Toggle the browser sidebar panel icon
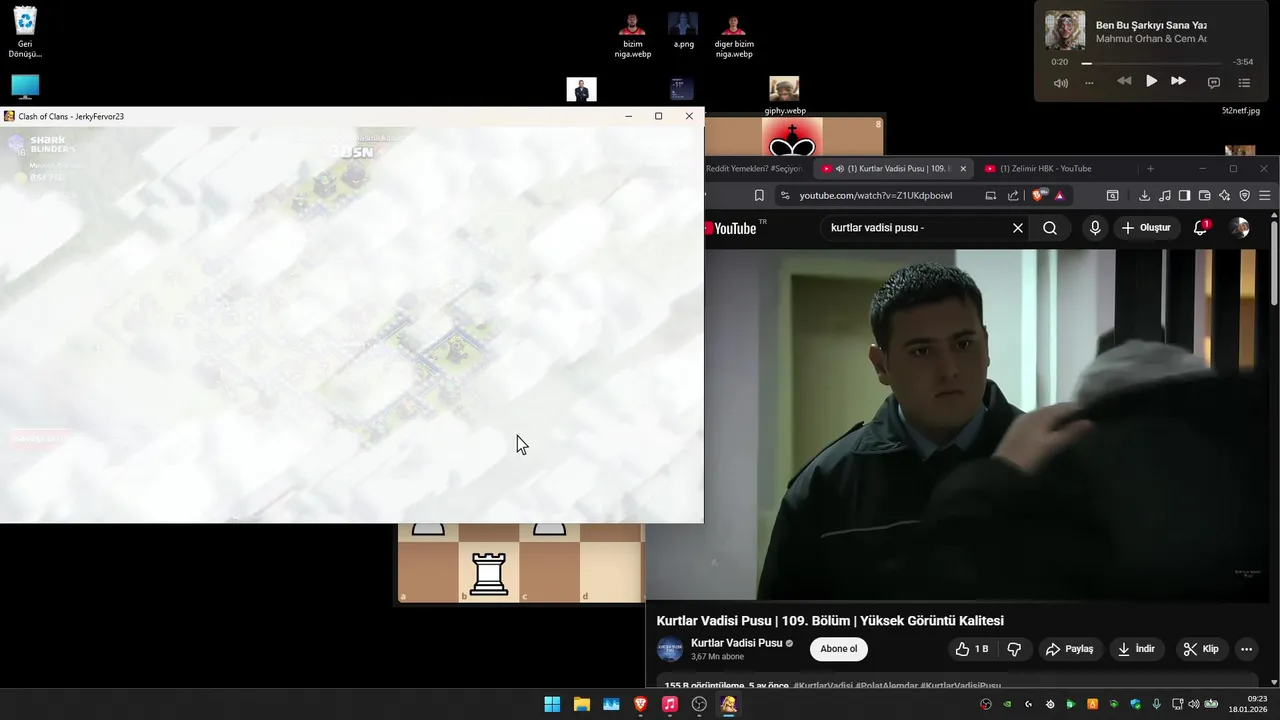This screenshot has width=1280, height=720. coord(1184,196)
